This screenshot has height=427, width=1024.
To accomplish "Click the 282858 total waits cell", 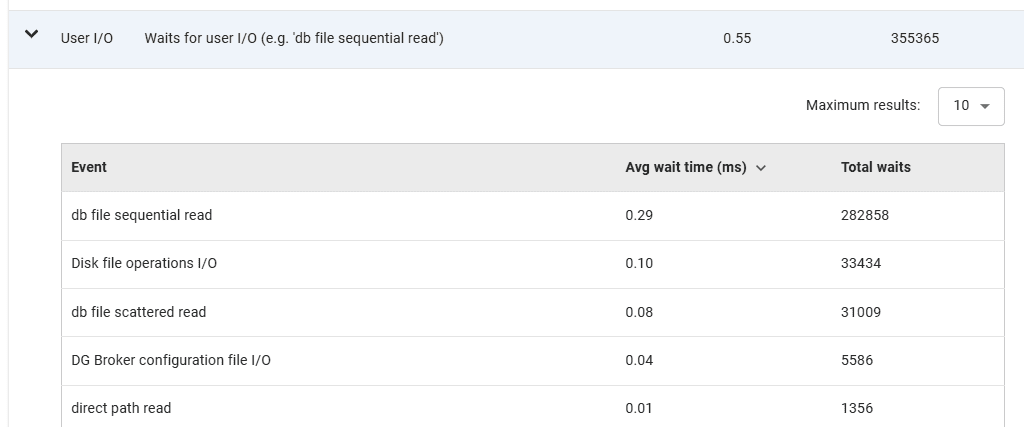I will tap(865, 215).
